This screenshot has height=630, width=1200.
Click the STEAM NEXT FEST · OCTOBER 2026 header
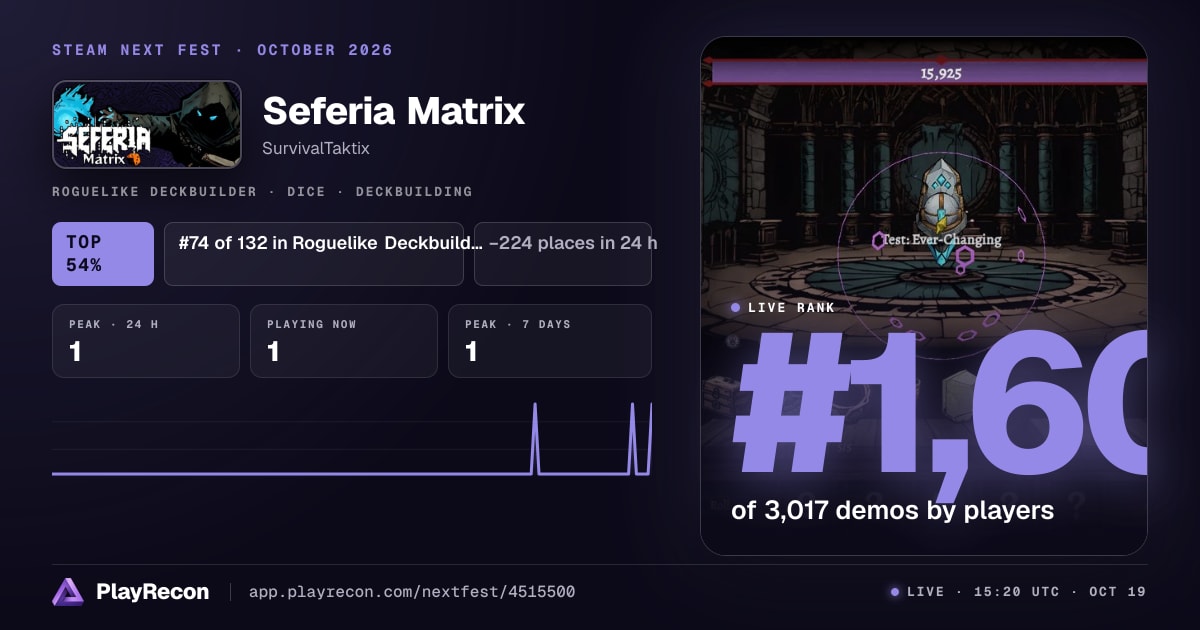point(222,50)
